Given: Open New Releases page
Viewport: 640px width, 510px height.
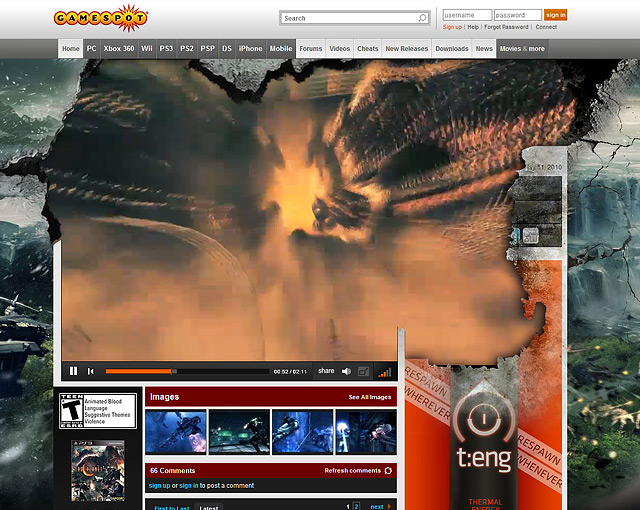Looking at the screenshot, I should 407,49.
